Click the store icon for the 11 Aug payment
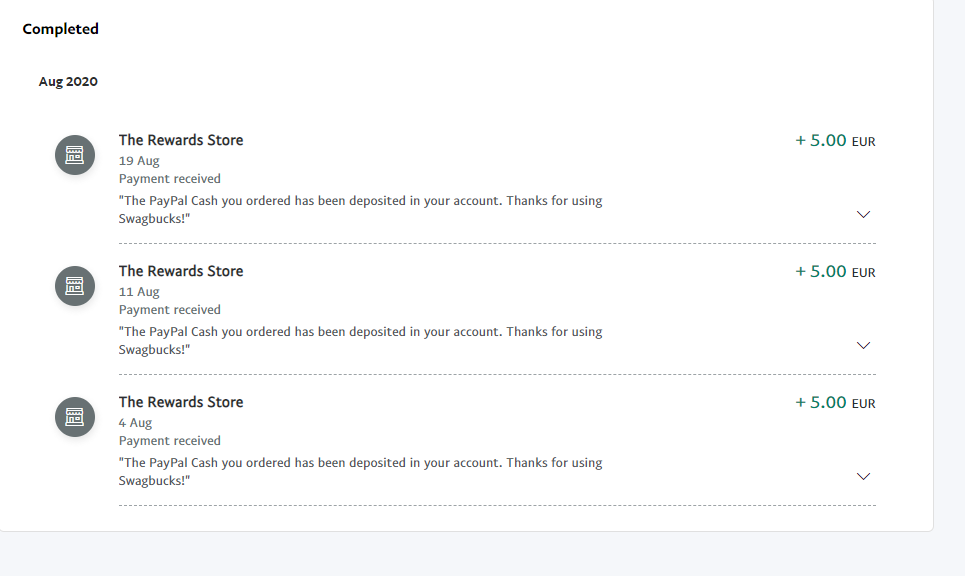 coord(74,286)
